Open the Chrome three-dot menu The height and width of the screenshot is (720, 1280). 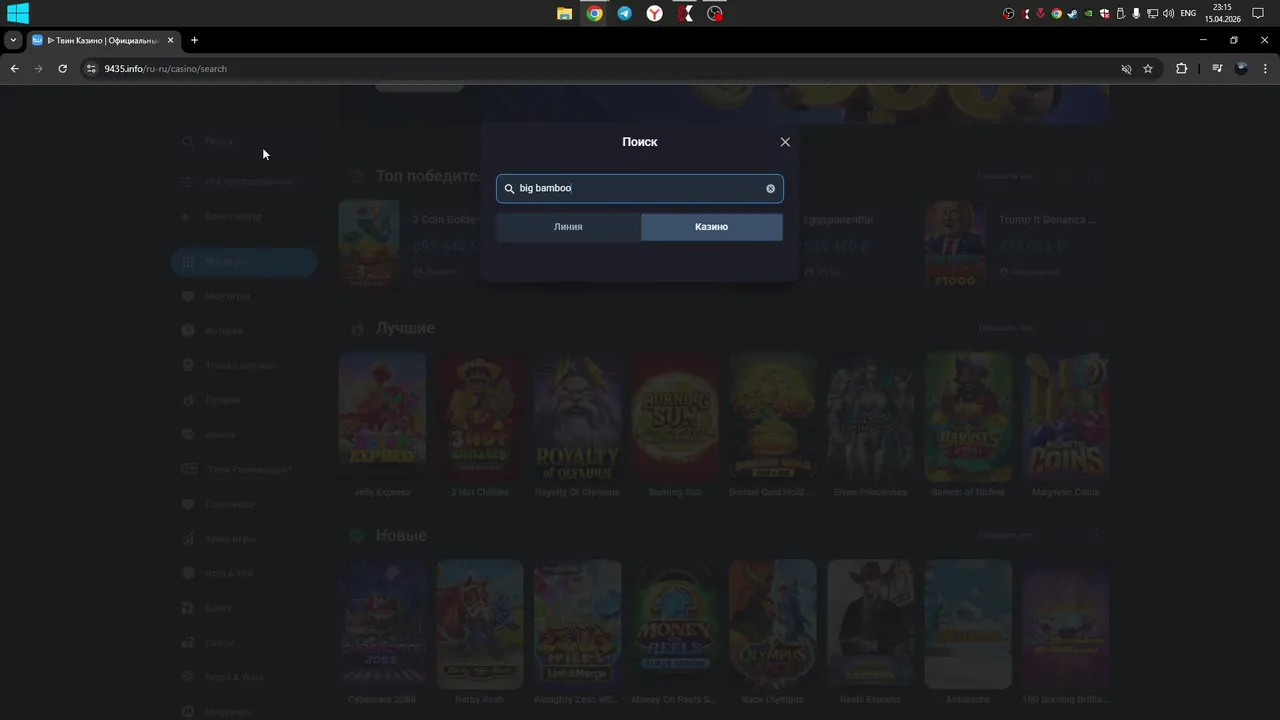click(1266, 69)
